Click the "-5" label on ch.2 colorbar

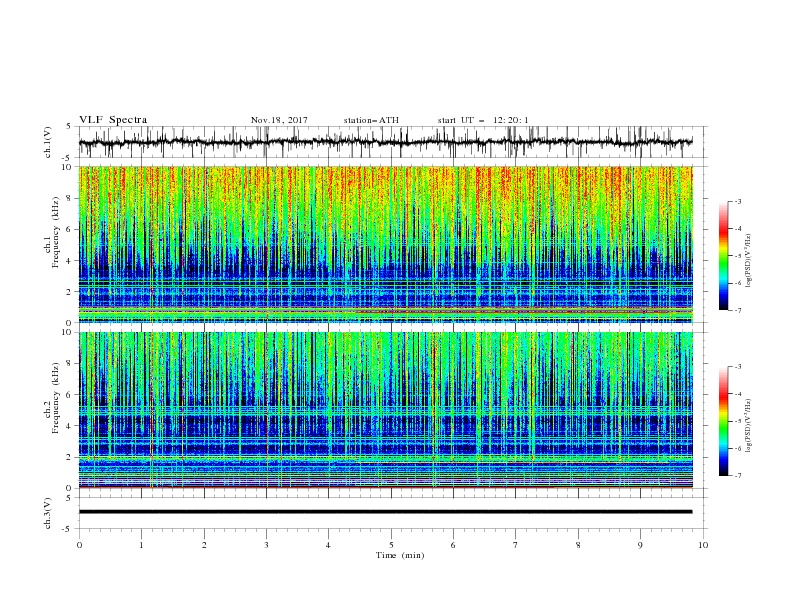click(x=737, y=421)
